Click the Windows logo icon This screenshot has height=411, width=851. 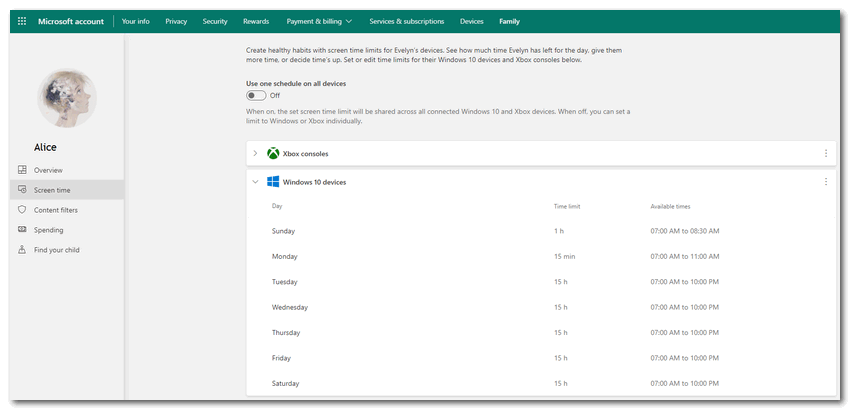point(273,182)
